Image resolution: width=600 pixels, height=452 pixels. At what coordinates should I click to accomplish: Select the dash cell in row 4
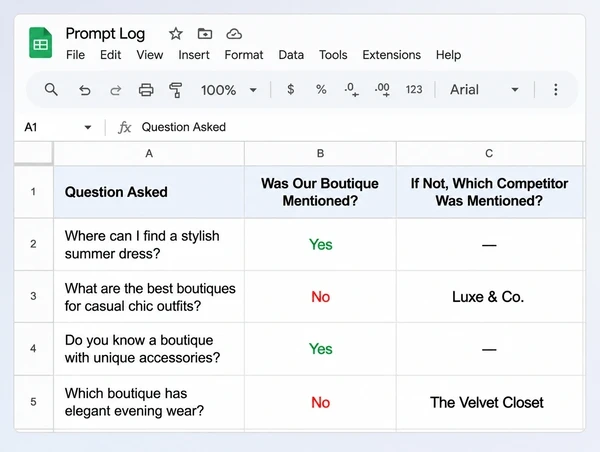point(490,349)
